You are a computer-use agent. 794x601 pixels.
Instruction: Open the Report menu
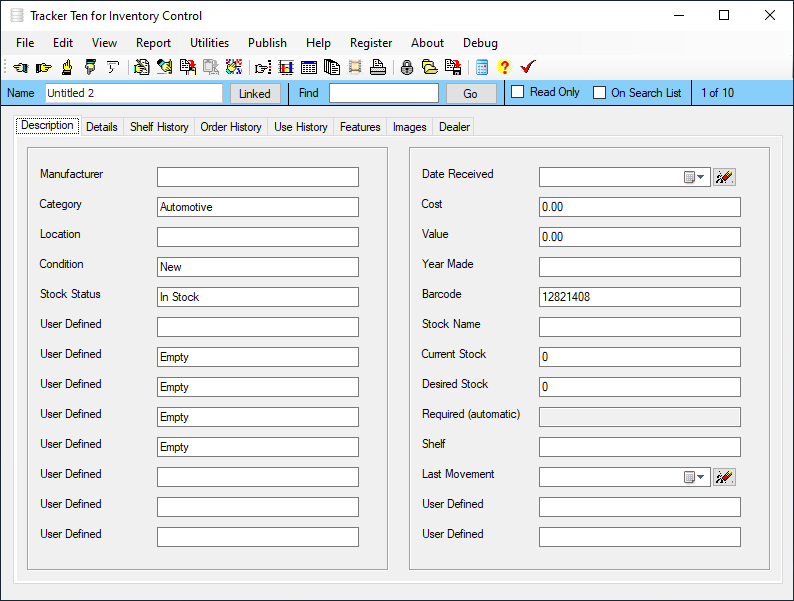coord(153,43)
